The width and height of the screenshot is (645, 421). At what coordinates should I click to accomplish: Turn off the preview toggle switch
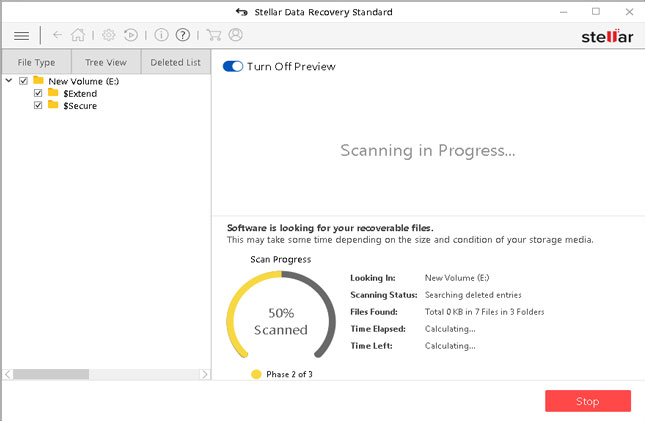tap(233, 66)
